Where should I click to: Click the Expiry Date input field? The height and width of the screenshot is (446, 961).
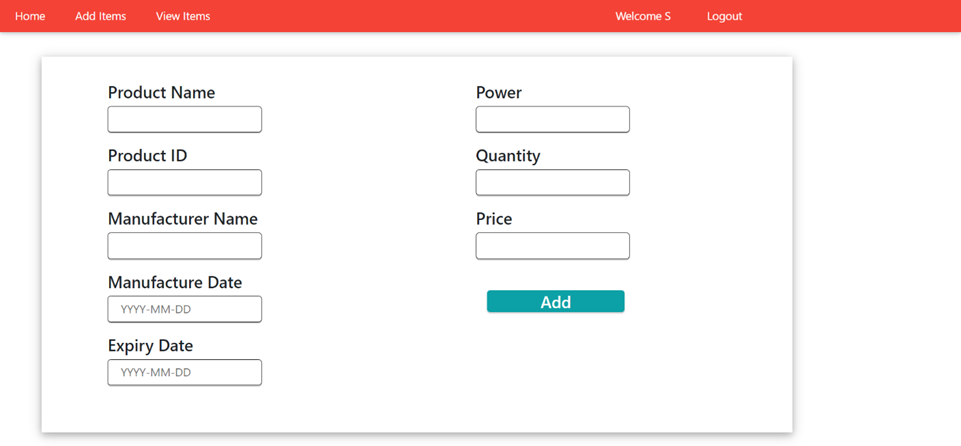point(185,372)
